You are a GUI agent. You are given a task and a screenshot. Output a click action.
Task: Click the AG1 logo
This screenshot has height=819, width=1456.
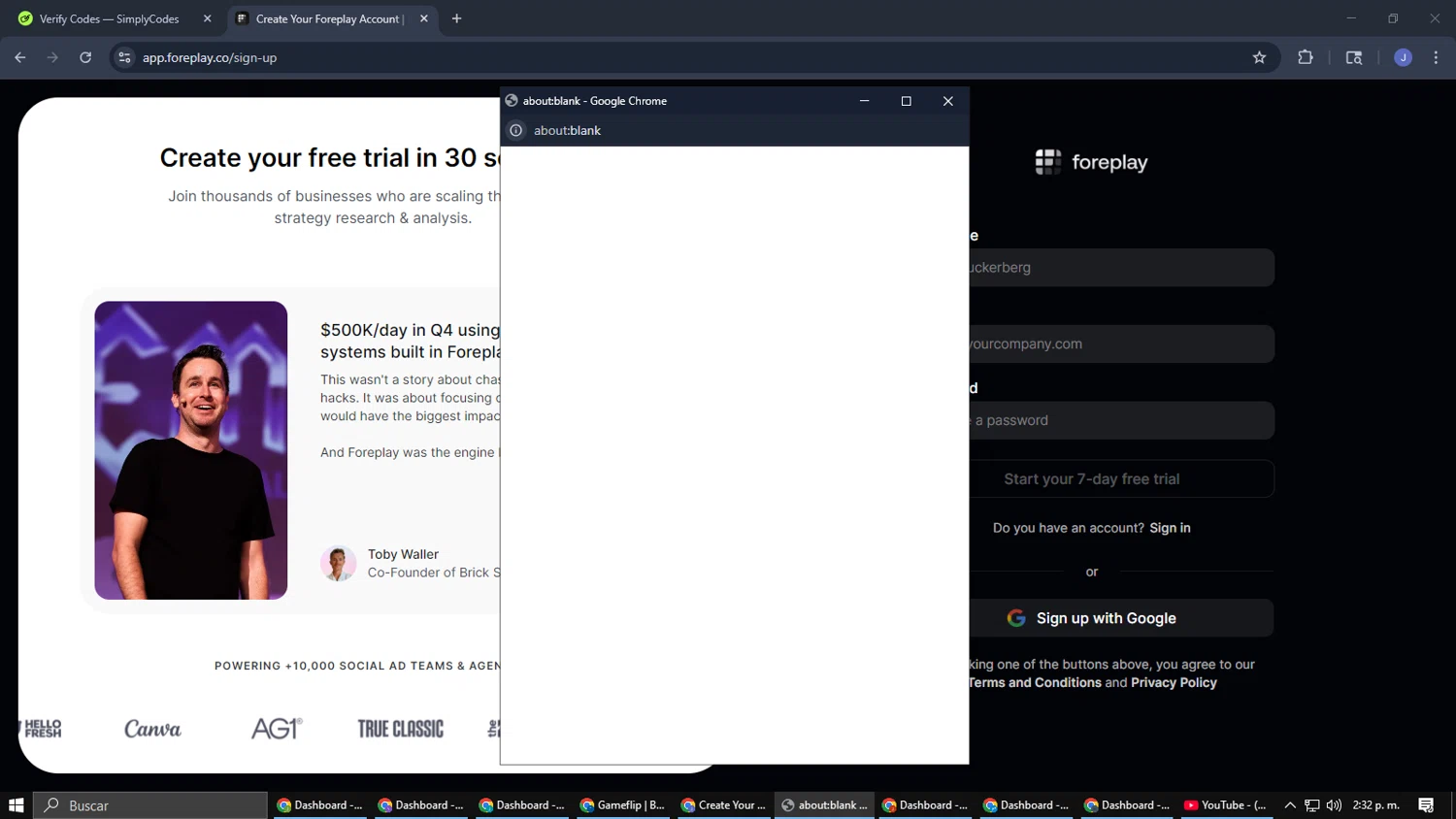tap(277, 729)
